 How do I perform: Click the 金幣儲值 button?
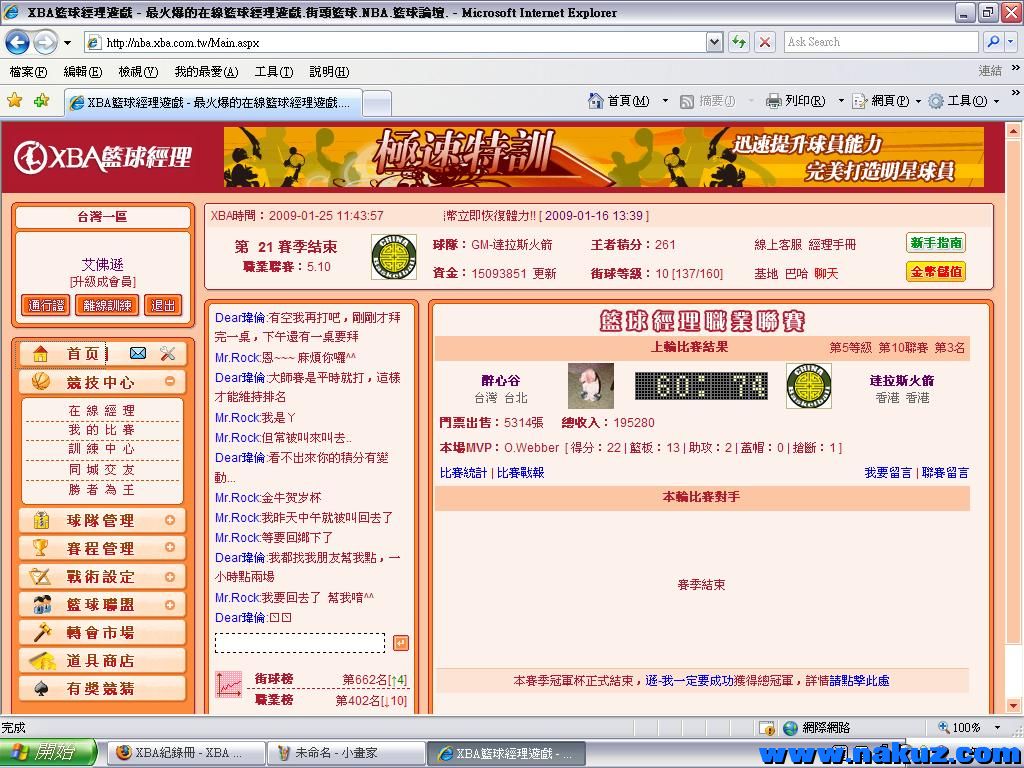coord(936,272)
